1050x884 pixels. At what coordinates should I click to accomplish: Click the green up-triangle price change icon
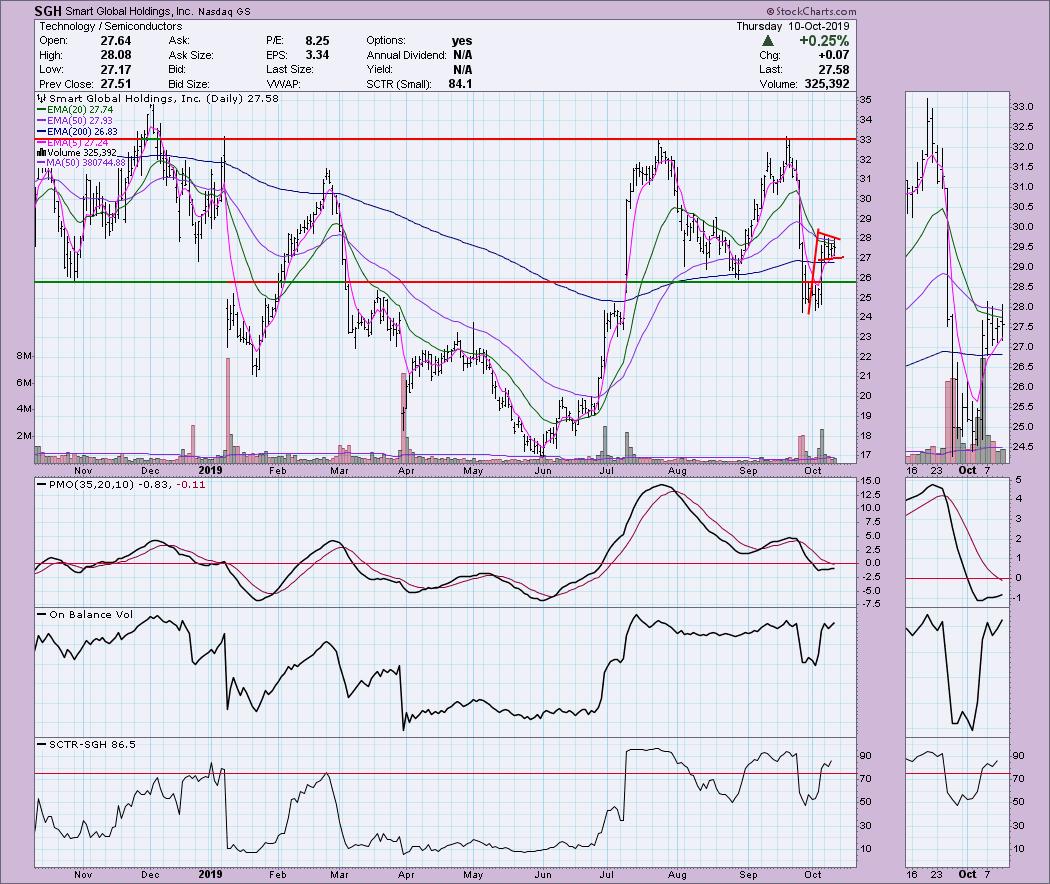[x=768, y=41]
